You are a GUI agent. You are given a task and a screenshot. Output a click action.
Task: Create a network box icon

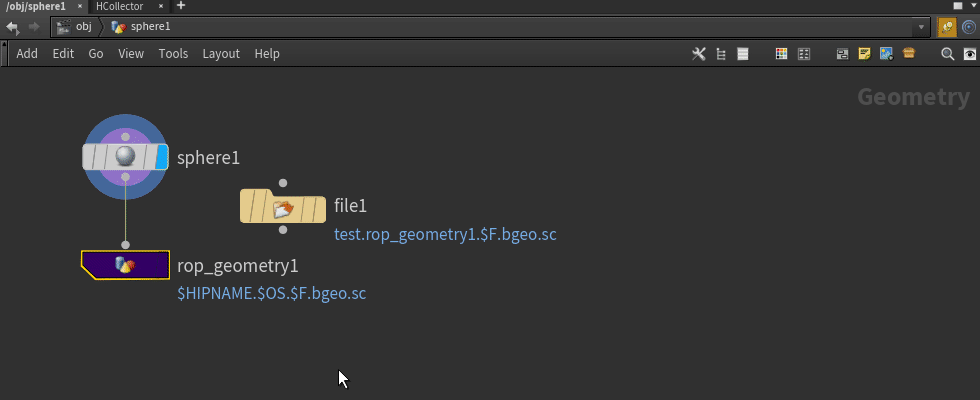[842, 54]
